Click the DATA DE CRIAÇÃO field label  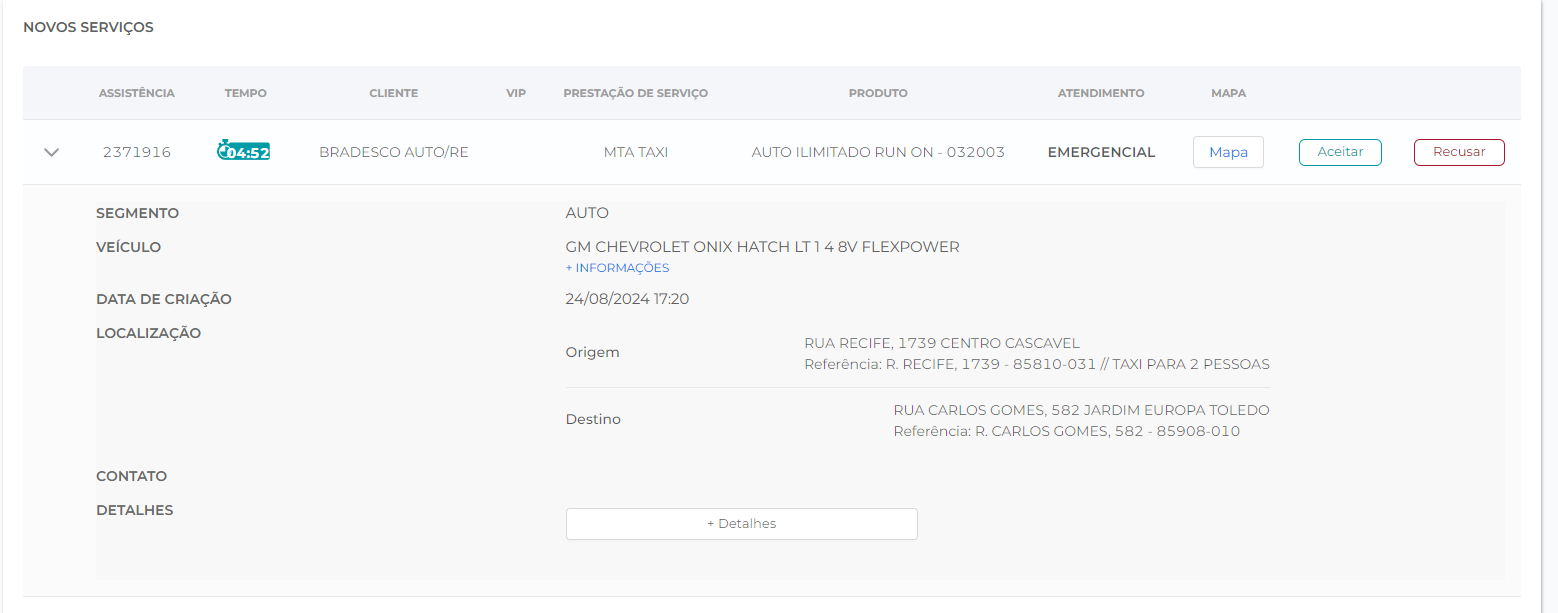[x=164, y=299]
